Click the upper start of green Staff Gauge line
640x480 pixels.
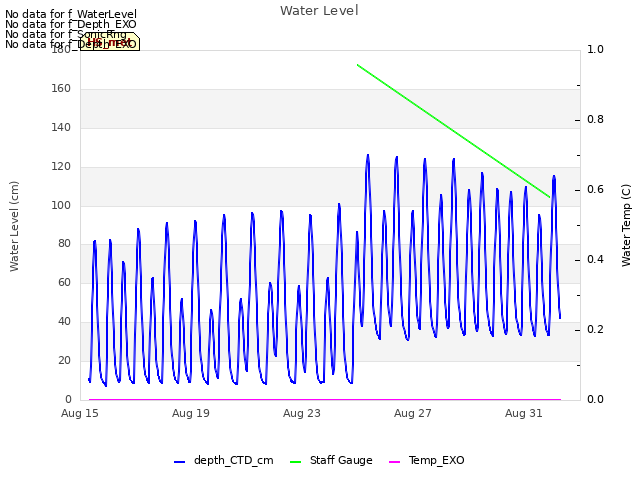click(x=358, y=65)
